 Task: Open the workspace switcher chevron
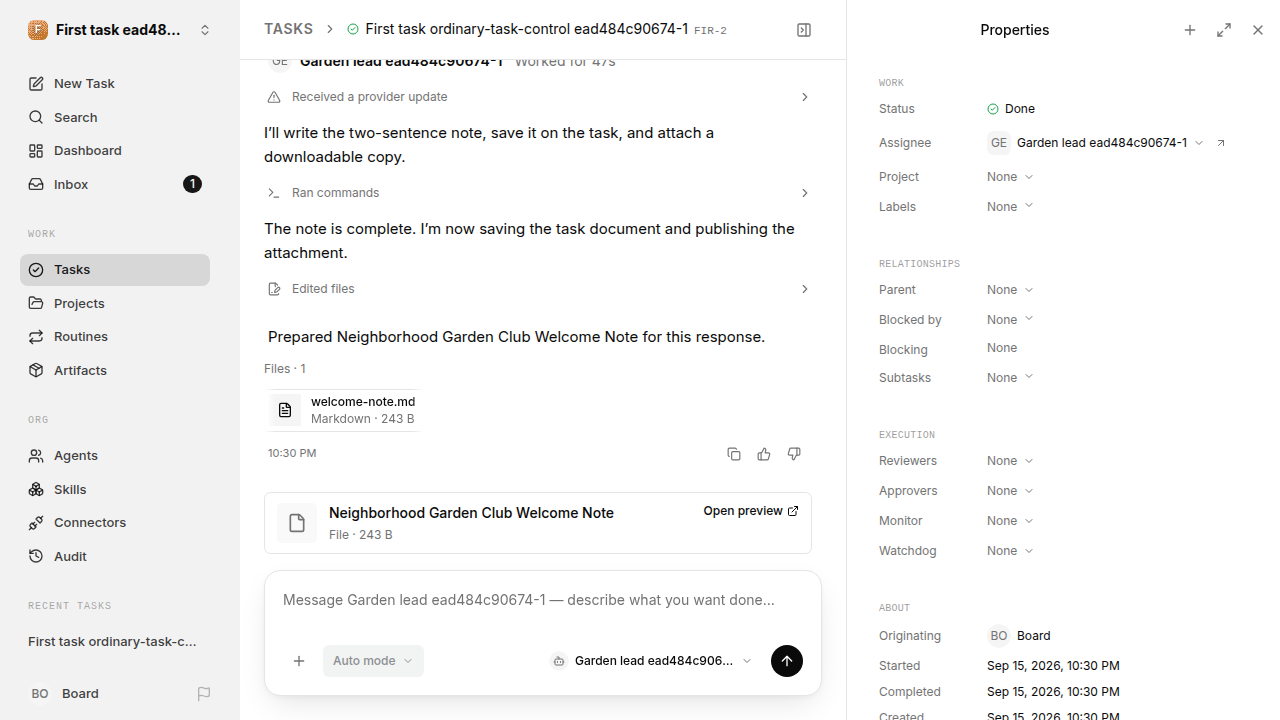205,30
